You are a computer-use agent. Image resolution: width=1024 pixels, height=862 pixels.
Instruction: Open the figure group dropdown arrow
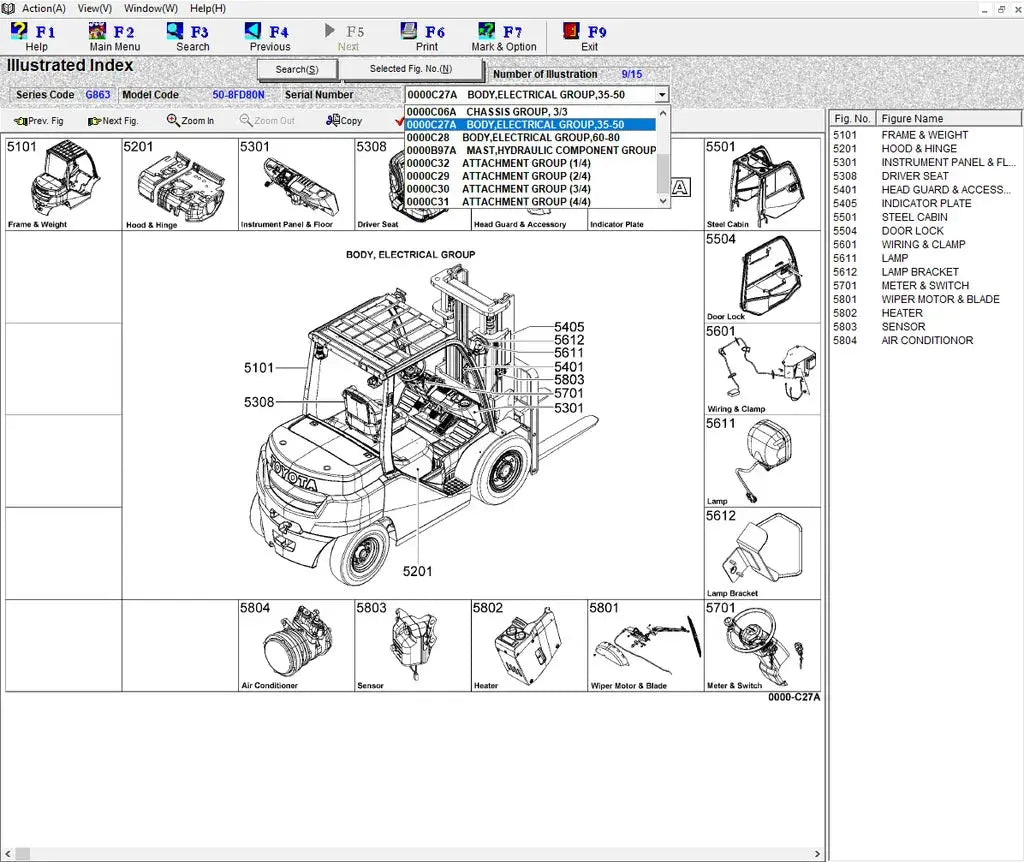tap(661, 94)
